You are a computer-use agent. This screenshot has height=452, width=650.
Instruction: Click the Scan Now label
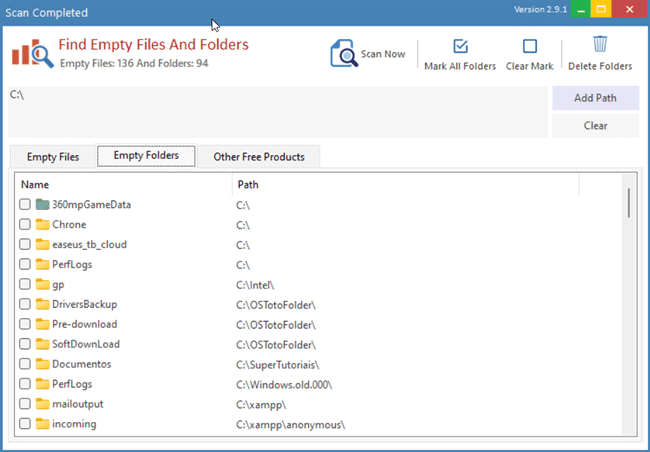click(383, 54)
